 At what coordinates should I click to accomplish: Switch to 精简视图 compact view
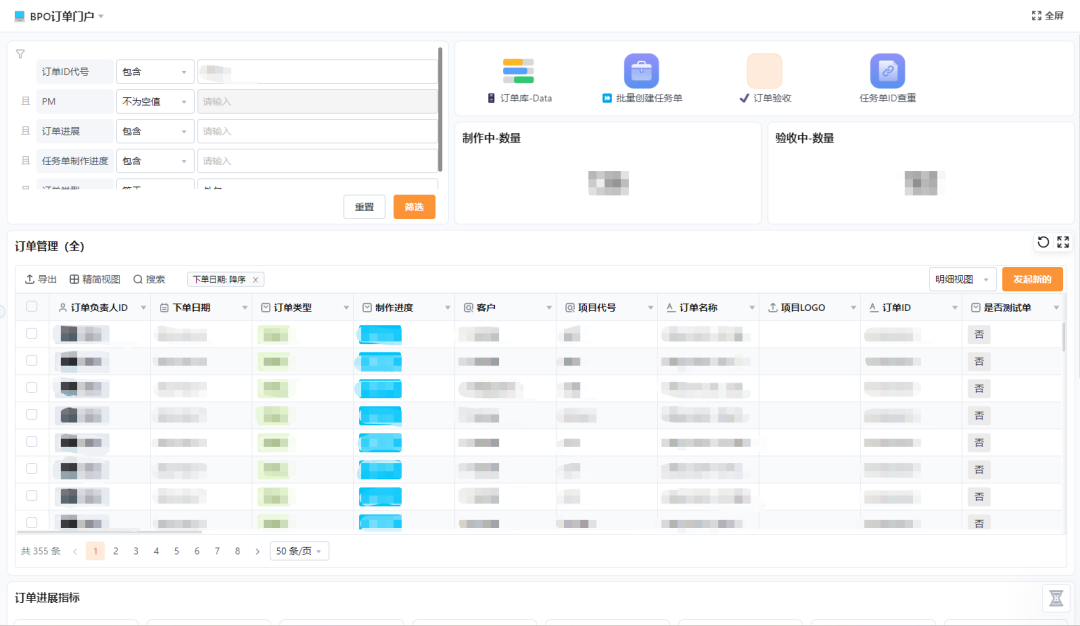point(95,280)
